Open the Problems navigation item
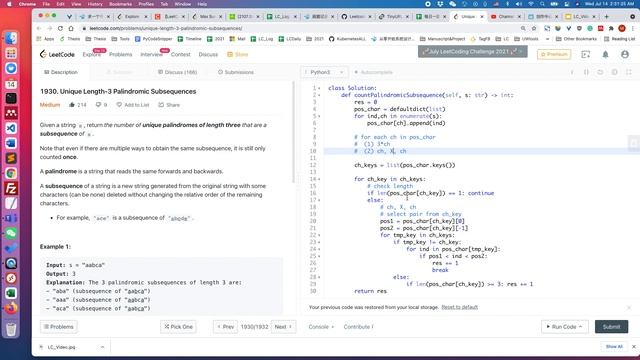The width and height of the screenshot is (640, 360). click(x=120, y=54)
